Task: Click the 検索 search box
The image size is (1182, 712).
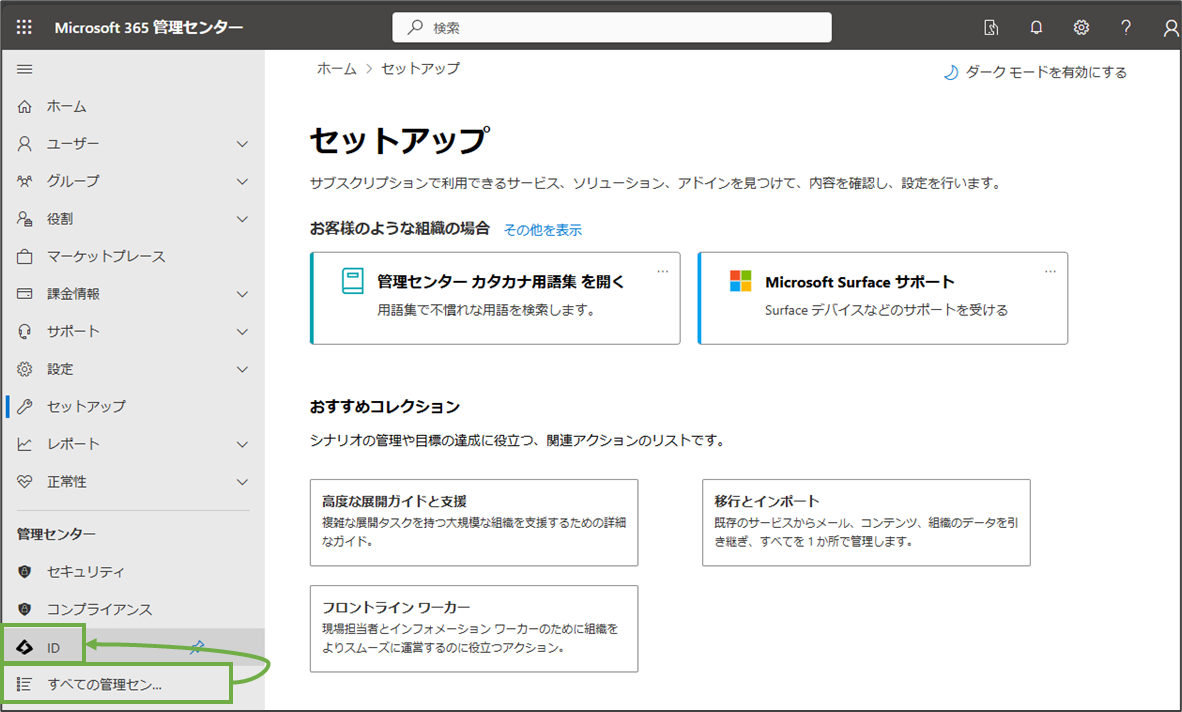Action: click(612, 27)
